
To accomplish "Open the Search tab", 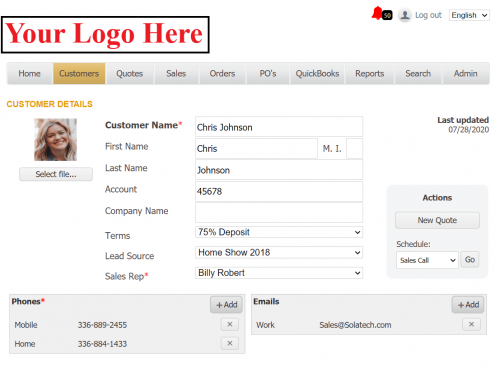I will [x=418, y=73].
